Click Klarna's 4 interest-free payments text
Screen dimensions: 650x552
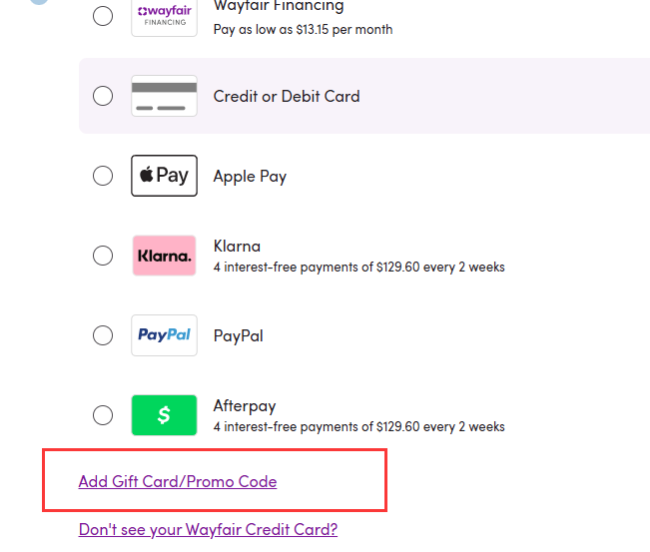[359, 267]
